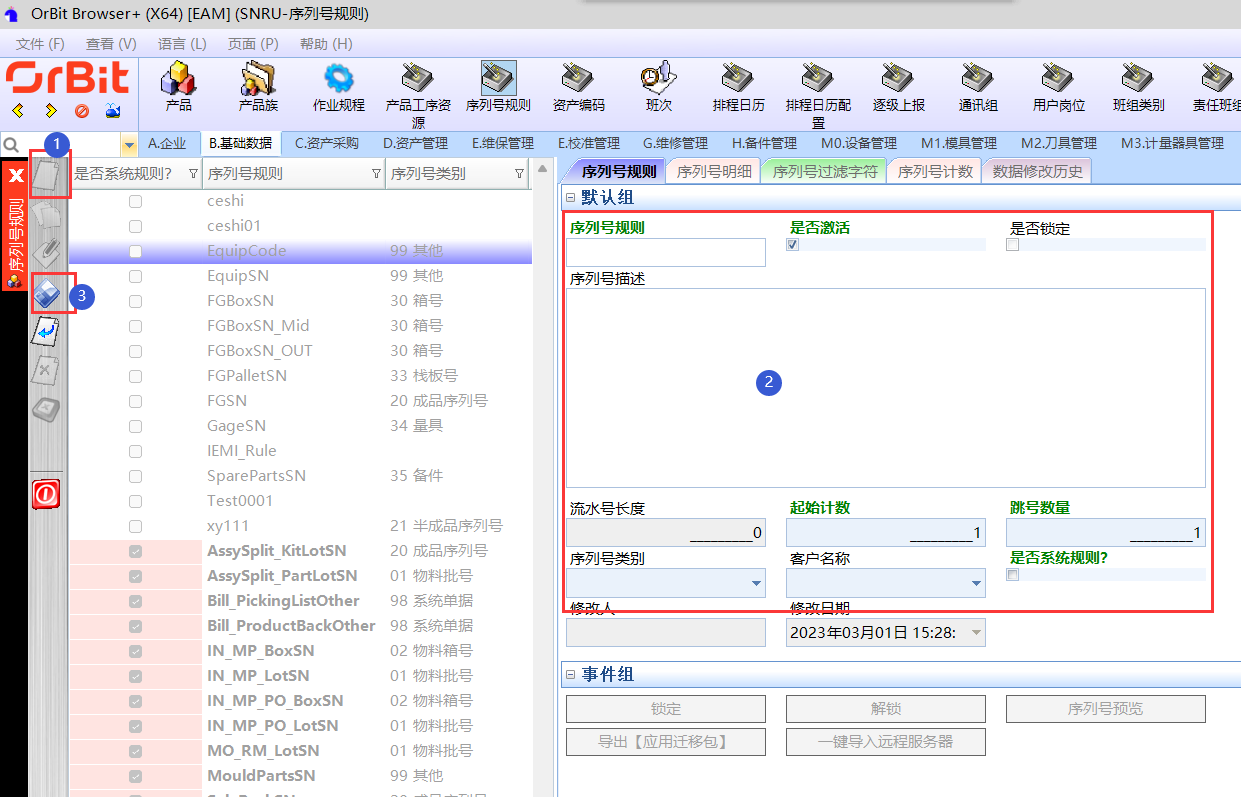Tick the checkbox in EquipSN row
The height and width of the screenshot is (797, 1241).
pyautogui.click(x=135, y=276)
